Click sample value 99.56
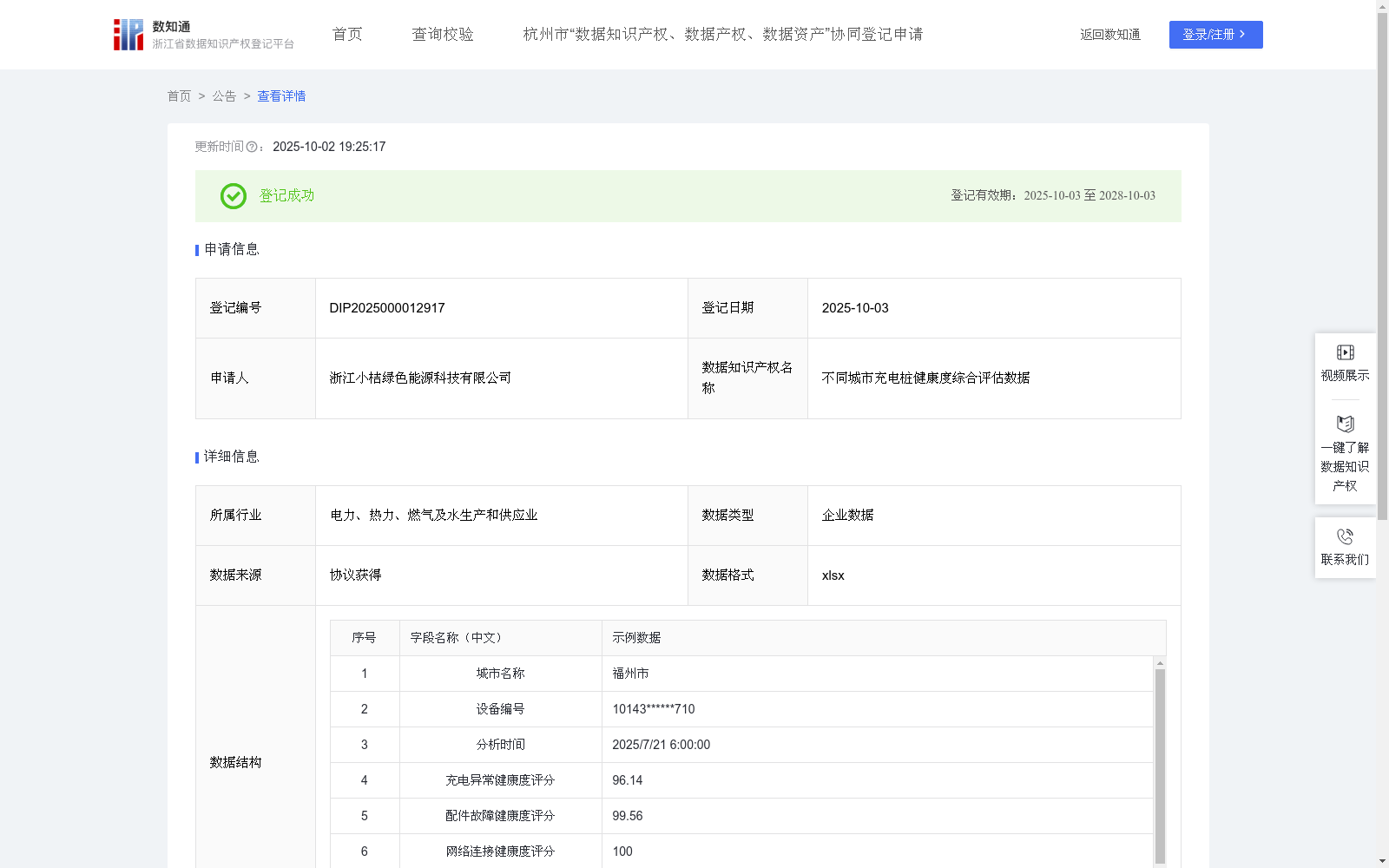Screen dimensions: 1389x868 click(628, 816)
